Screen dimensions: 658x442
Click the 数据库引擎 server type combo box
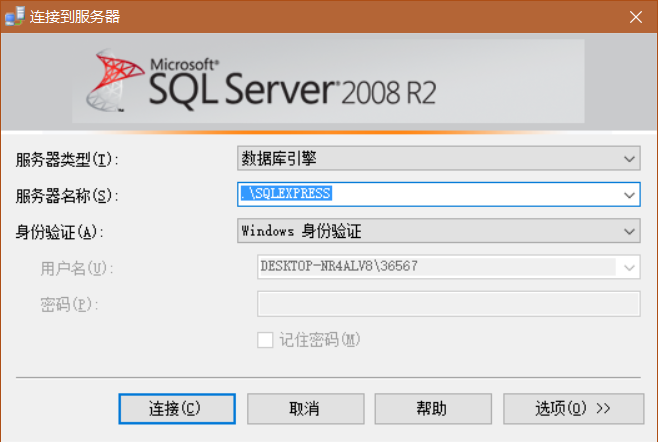(x=439, y=158)
